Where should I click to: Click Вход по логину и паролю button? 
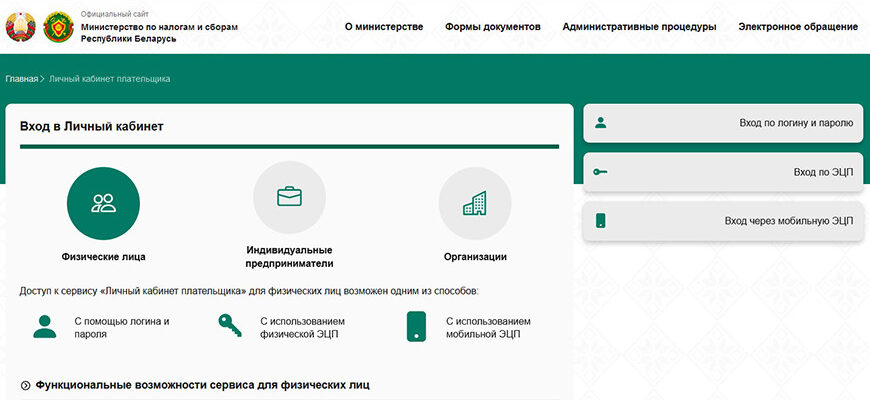[723, 123]
